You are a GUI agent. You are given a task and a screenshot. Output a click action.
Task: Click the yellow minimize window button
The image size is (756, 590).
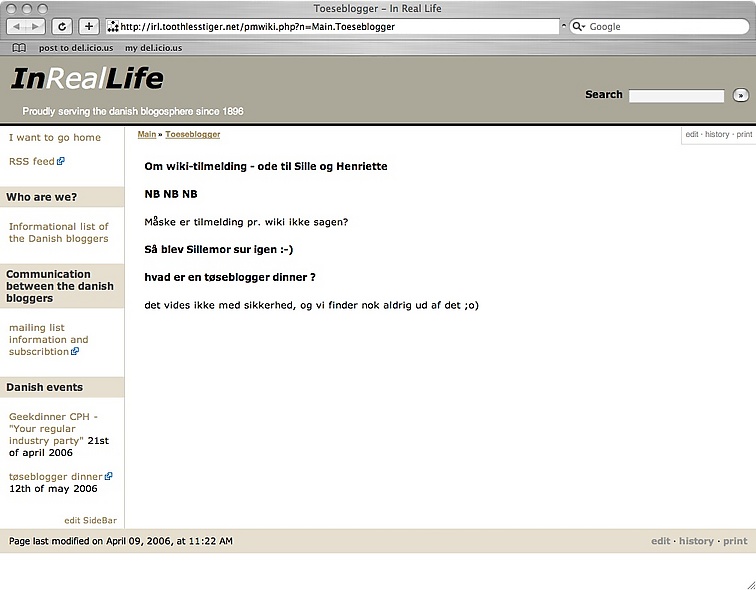coord(27,9)
